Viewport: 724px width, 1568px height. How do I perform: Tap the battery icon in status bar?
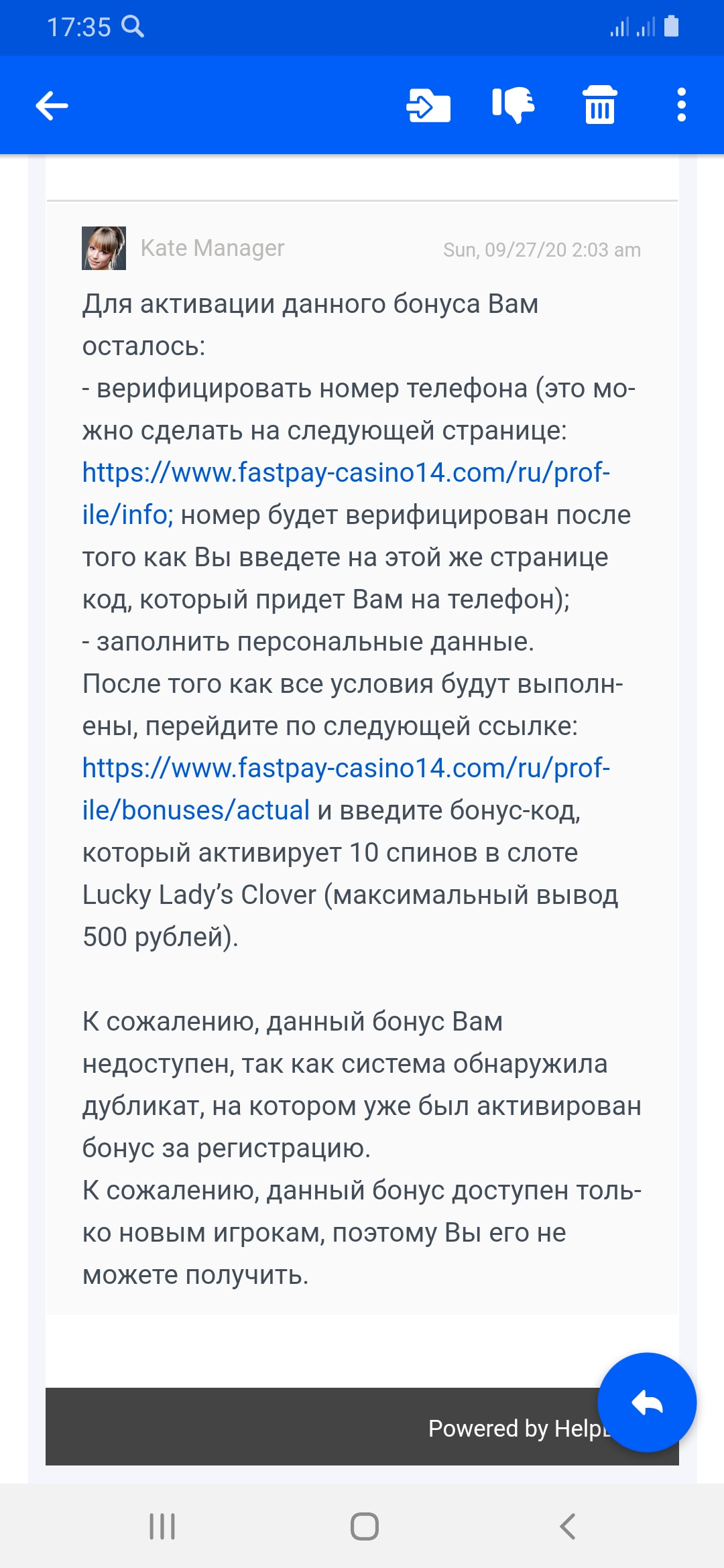(x=671, y=27)
